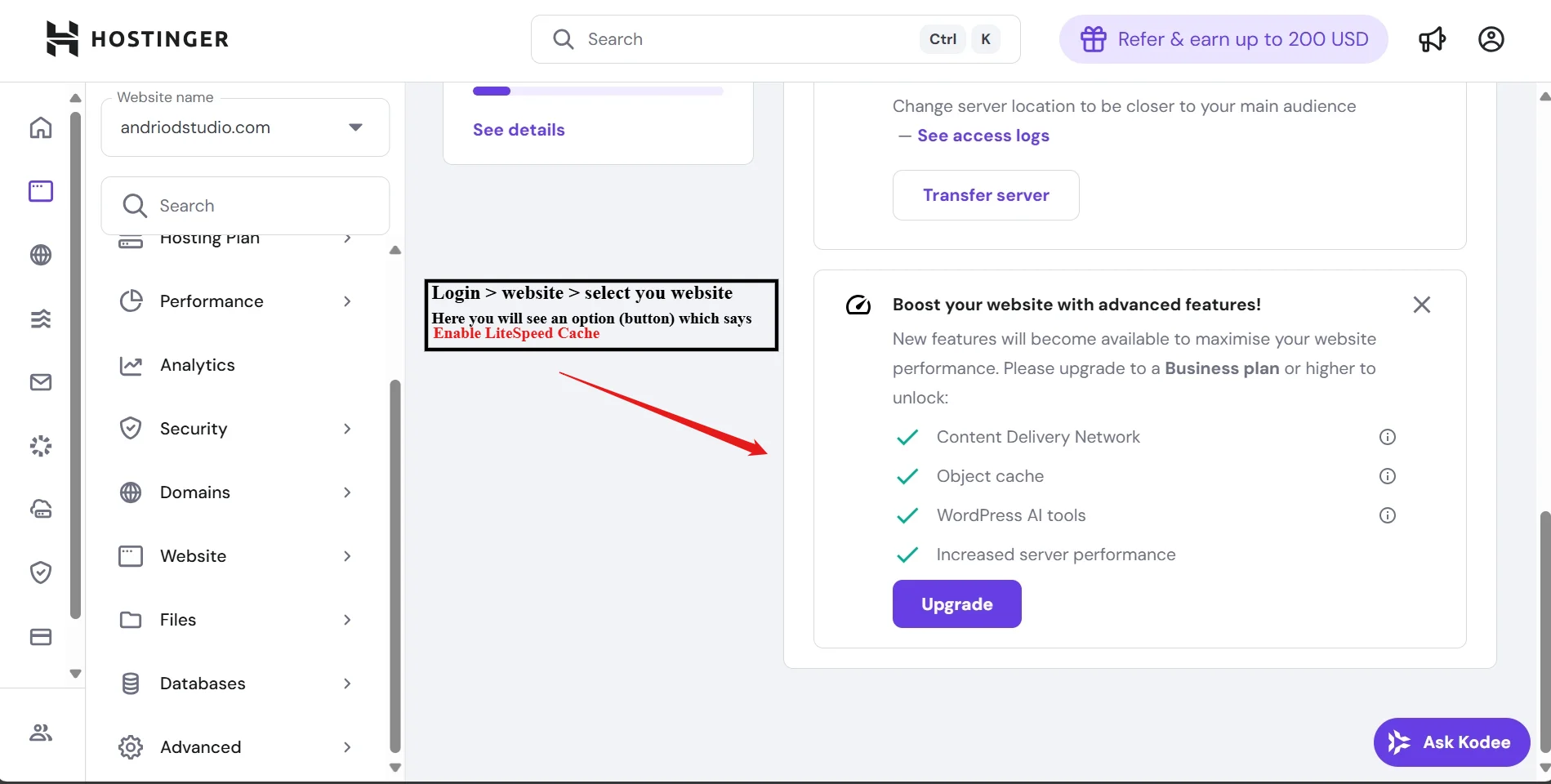This screenshot has height=784, width=1551.
Task: Show info for Object cache feature
Action: [x=1387, y=476]
